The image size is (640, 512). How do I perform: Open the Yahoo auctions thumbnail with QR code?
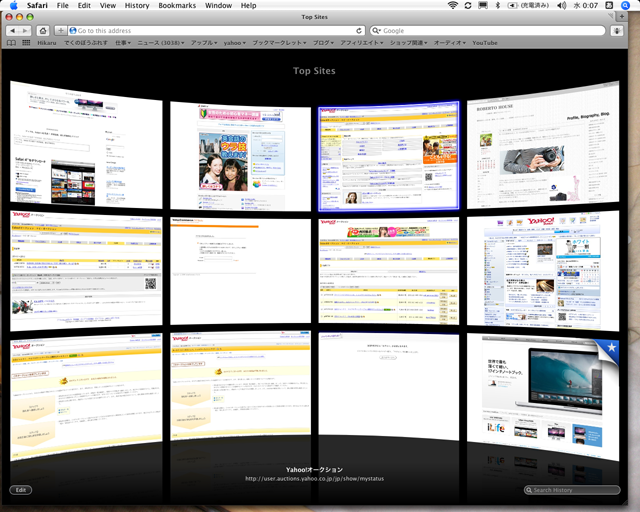point(86,271)
